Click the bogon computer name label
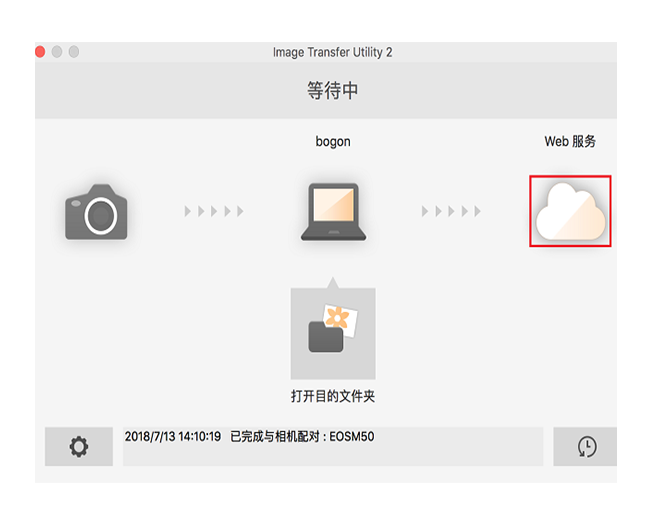The image size is (652, 525). (333, 141)
